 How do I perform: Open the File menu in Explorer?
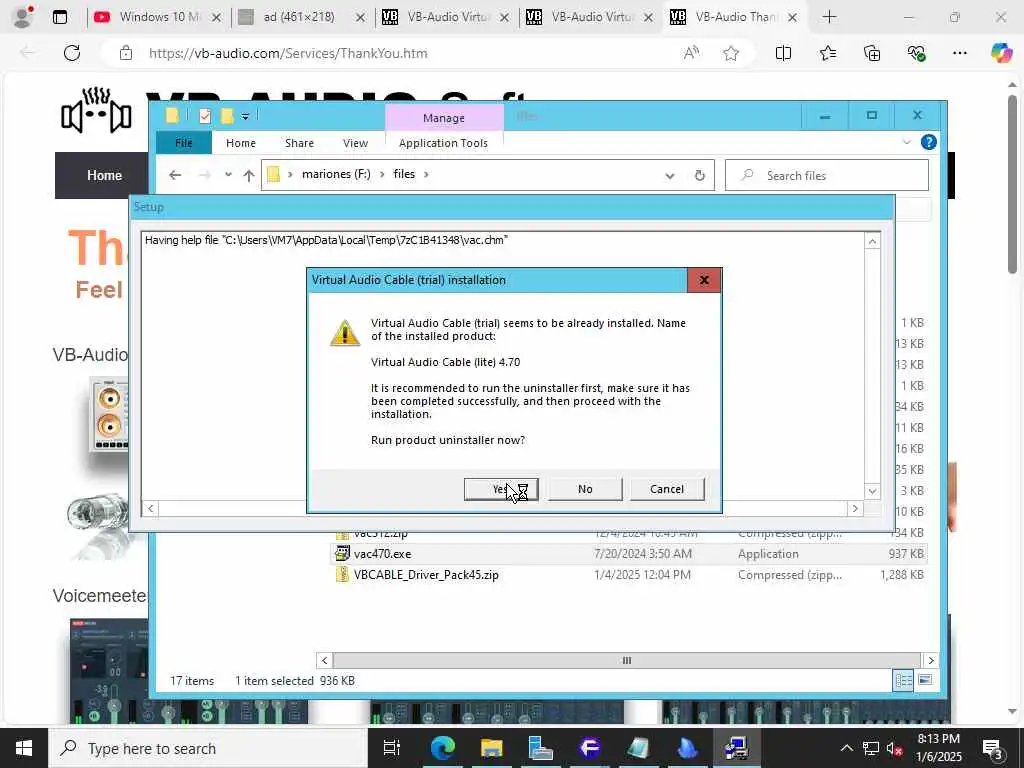pyautogui.click(x=184, y=143)
